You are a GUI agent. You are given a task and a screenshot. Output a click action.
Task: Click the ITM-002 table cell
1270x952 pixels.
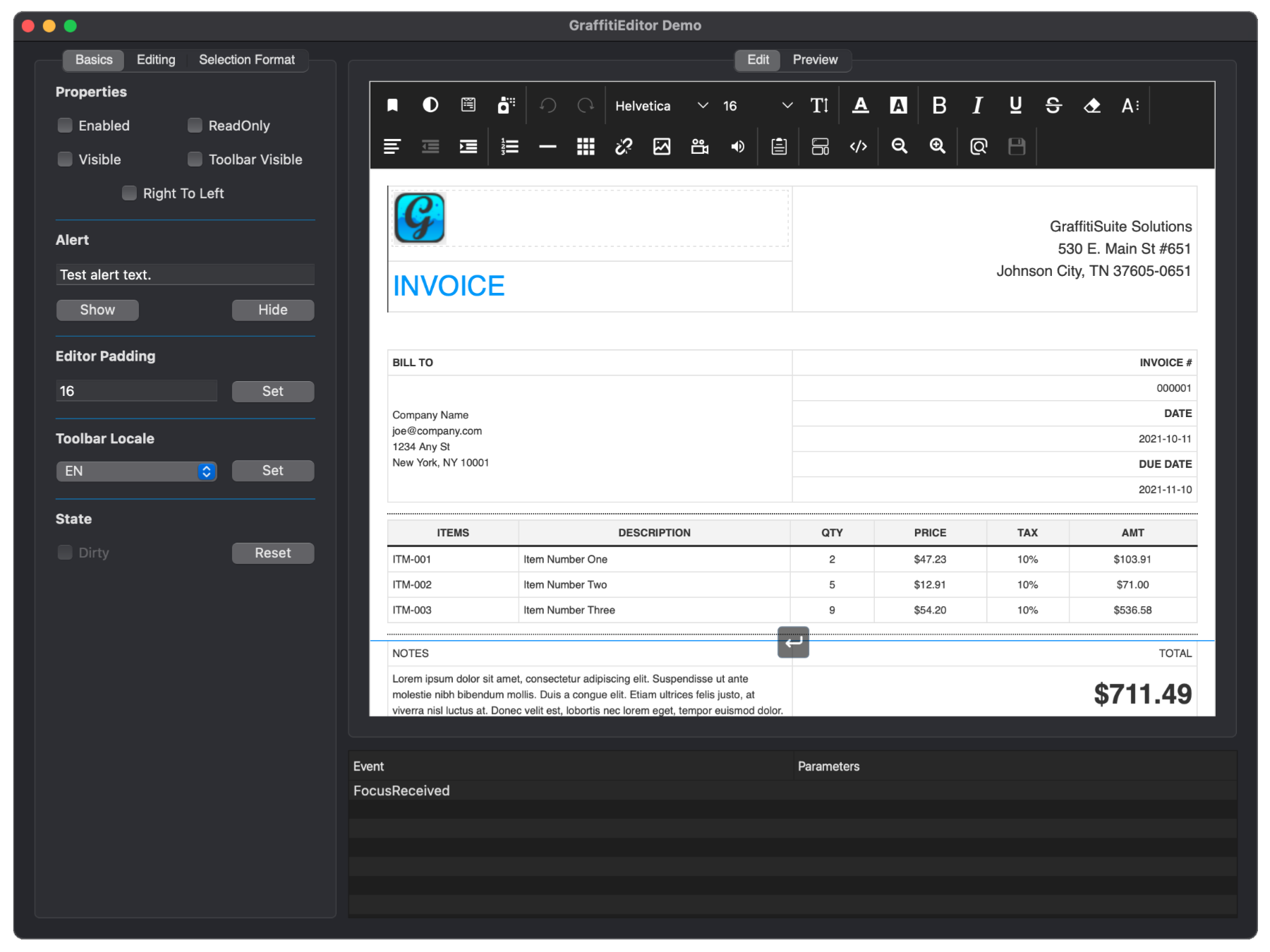(452, 585)
